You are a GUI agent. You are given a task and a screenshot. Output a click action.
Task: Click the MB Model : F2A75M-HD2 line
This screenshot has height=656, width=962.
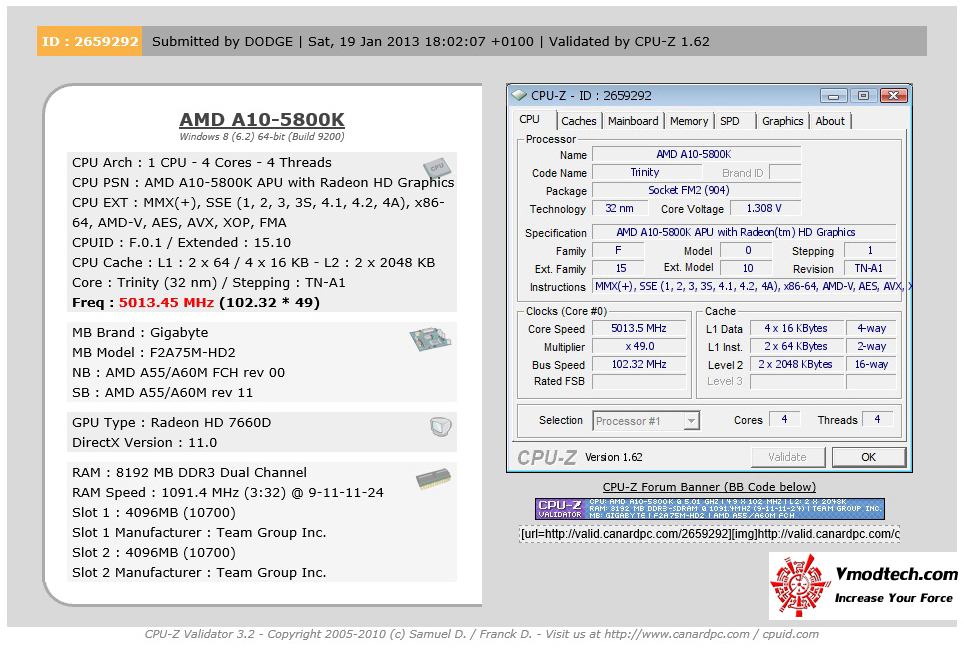(x=153, y=352)
